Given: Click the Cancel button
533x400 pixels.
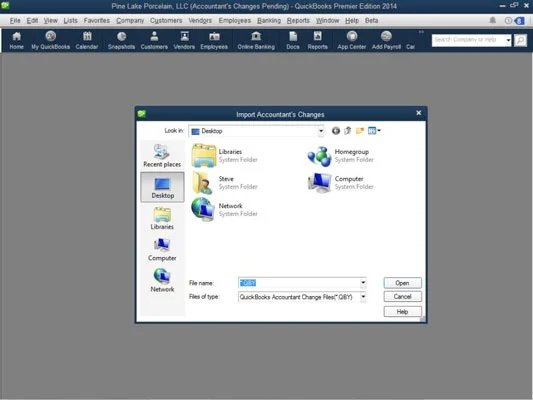Looking at the screenshot, I should tap(402, 297).
